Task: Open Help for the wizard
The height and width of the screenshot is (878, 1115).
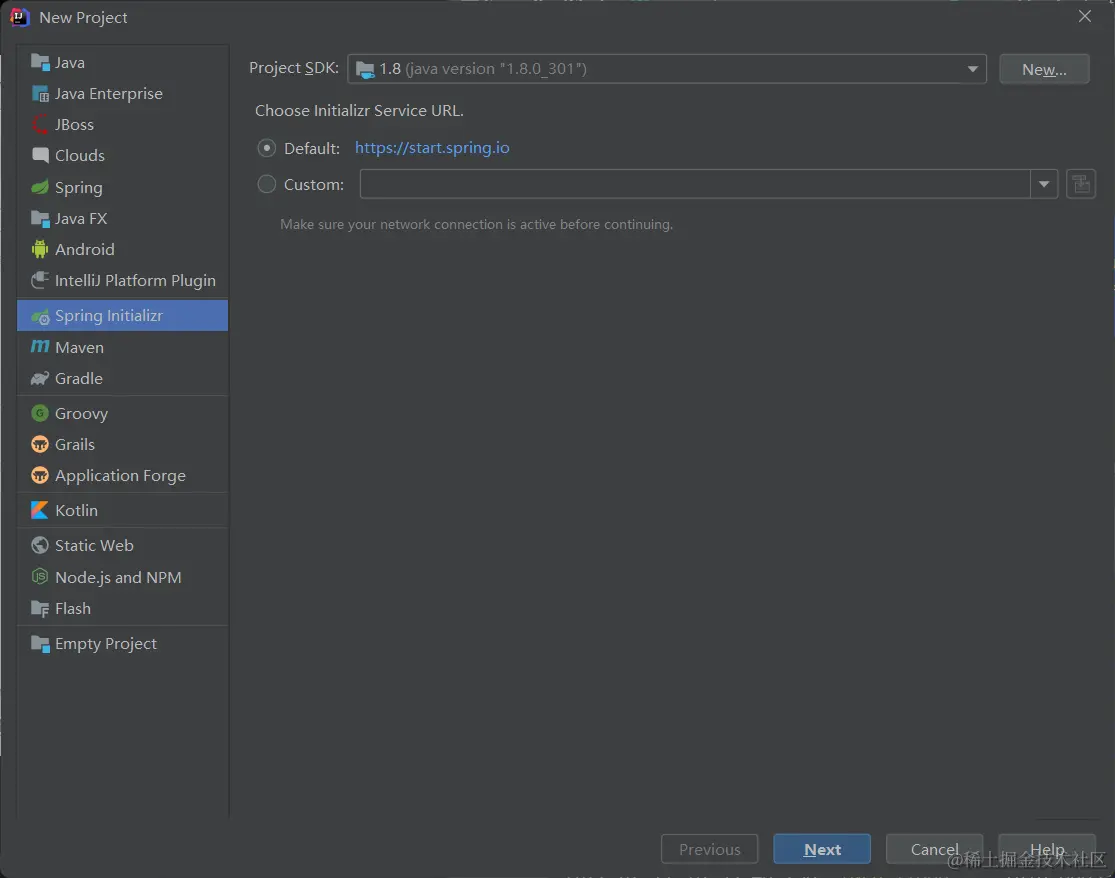Action: [1047, 849]
